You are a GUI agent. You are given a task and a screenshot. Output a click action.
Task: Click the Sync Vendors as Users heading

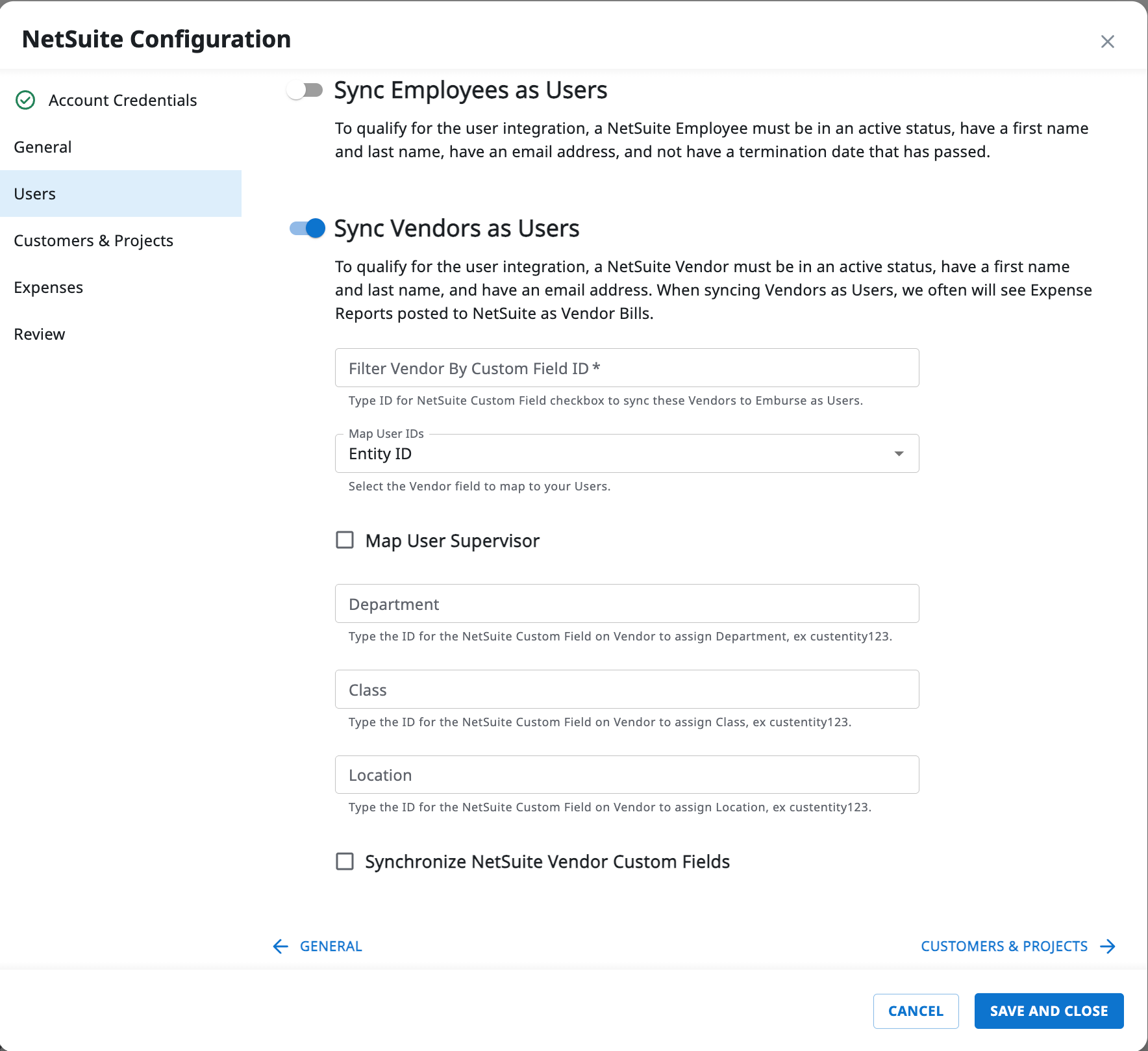[x=456, y=229]
